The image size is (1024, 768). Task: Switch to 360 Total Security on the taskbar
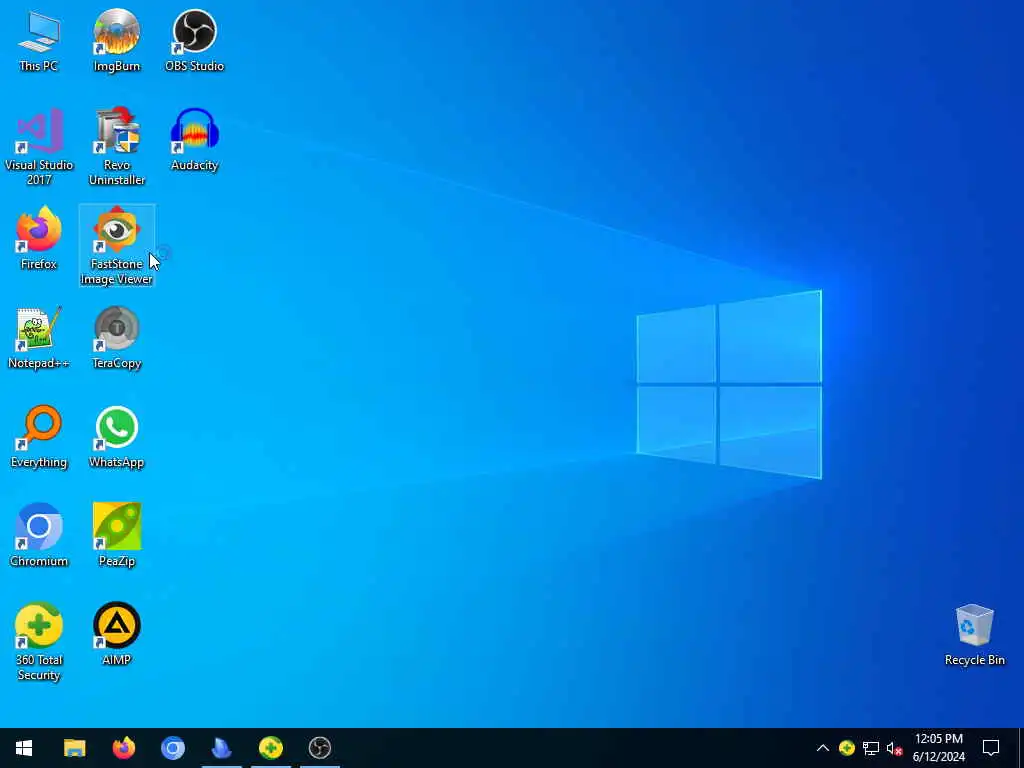tap(270, 748)
